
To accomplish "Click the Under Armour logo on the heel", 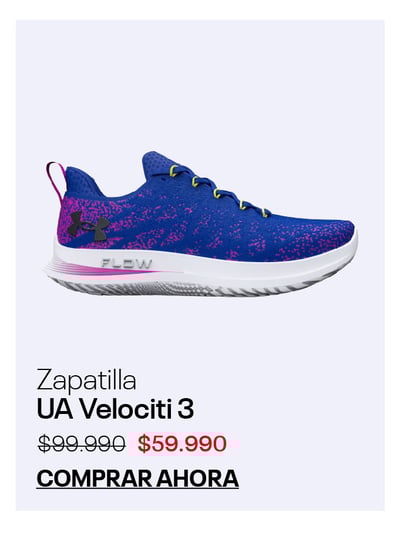I will coord(88,226).
